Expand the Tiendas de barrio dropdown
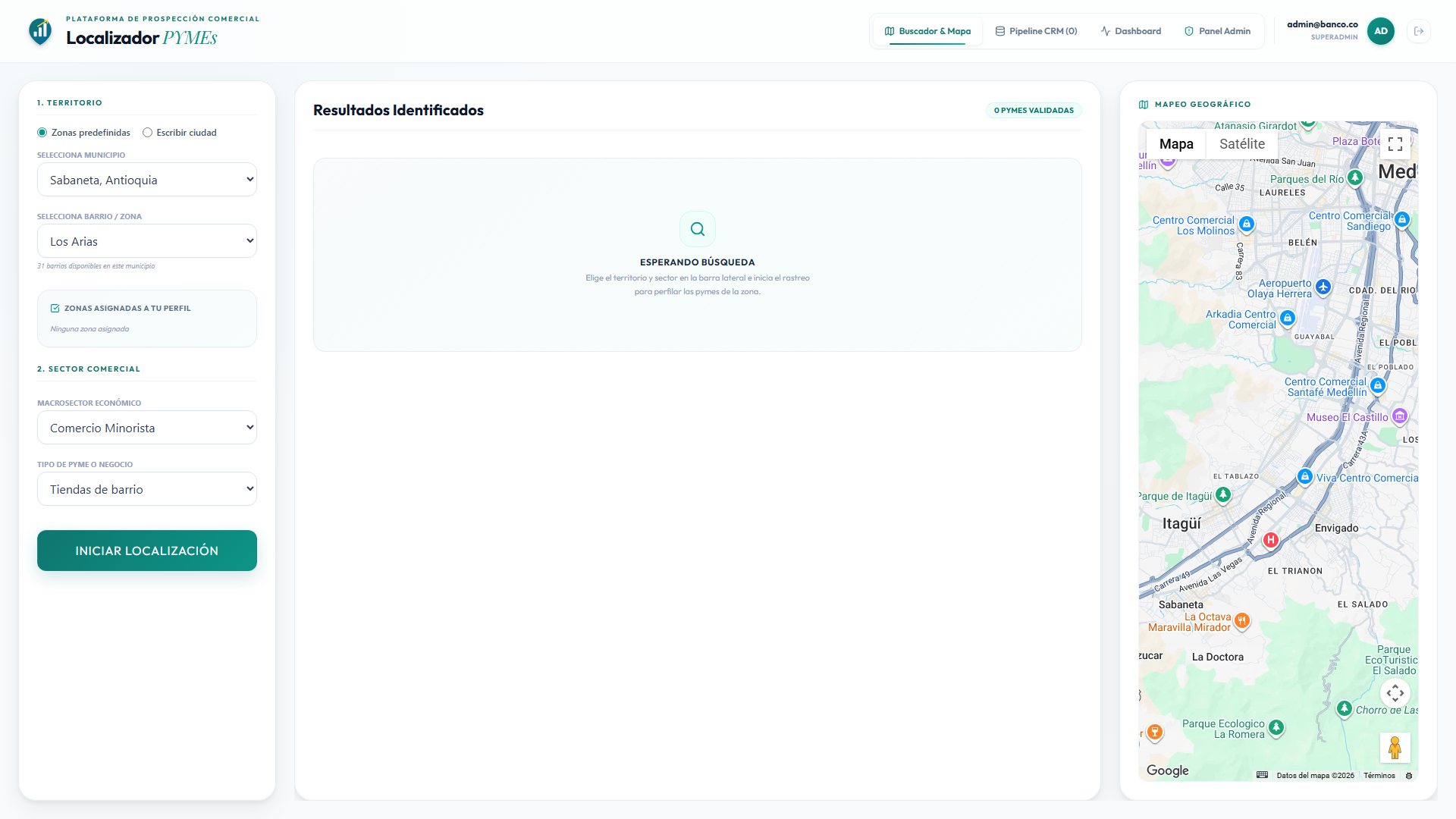This screenshot has width=1456, height=819. [x=147, y=489]
